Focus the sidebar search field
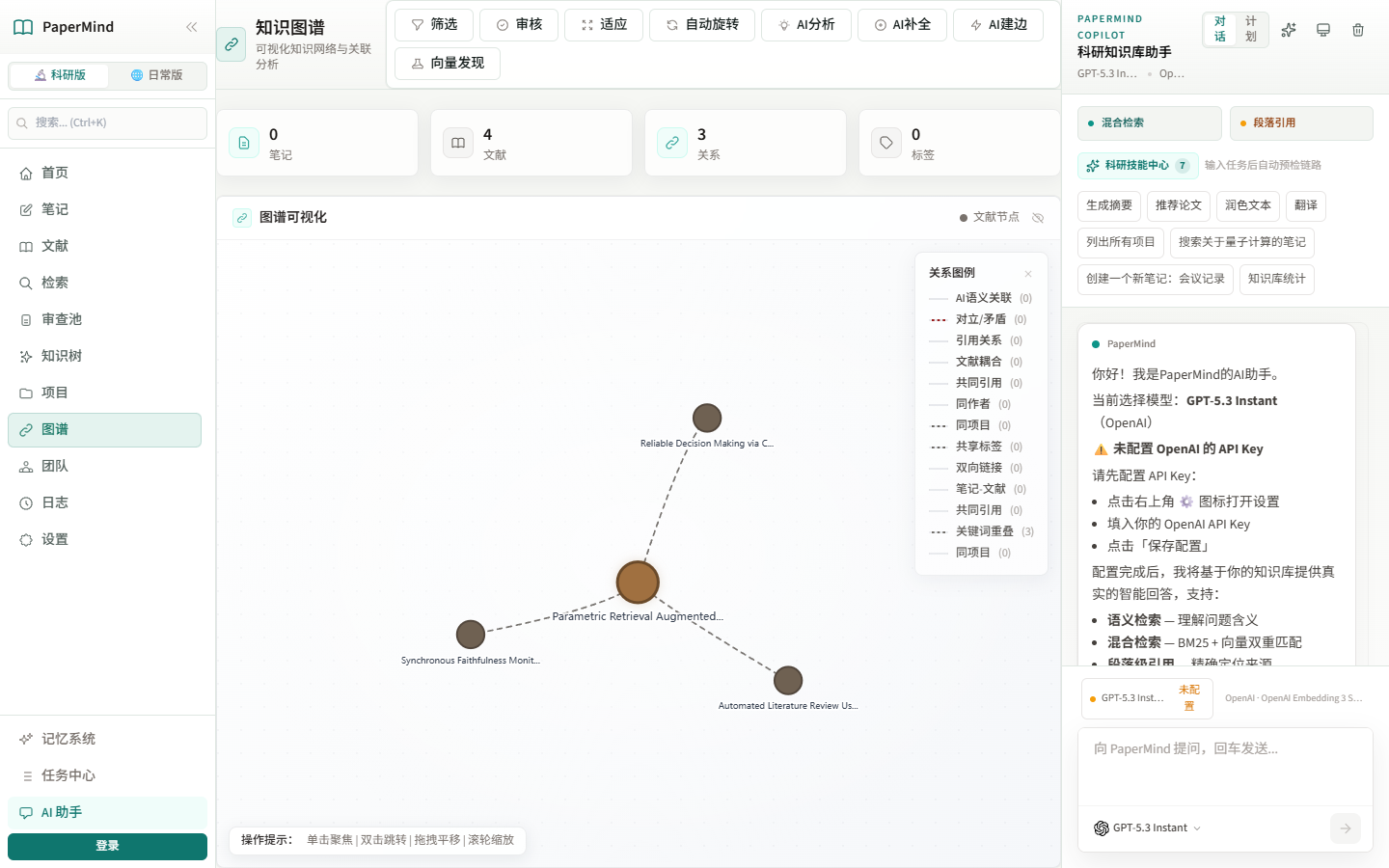Image resolution: width=1389 pixels, height=868 pixels. pos(107,122)
